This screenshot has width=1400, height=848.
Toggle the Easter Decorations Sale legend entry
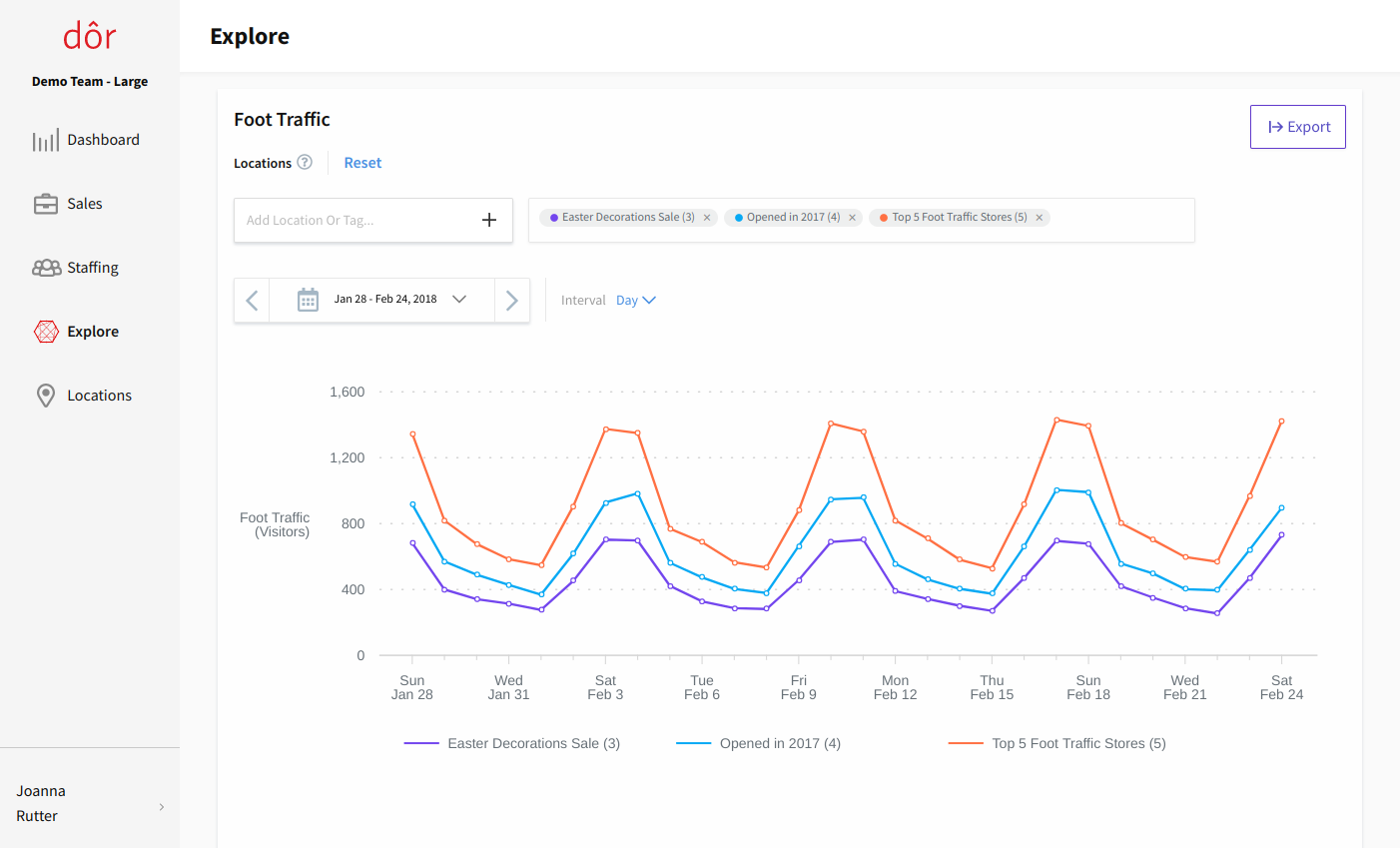pyautogui.click(x=511, y=743)
